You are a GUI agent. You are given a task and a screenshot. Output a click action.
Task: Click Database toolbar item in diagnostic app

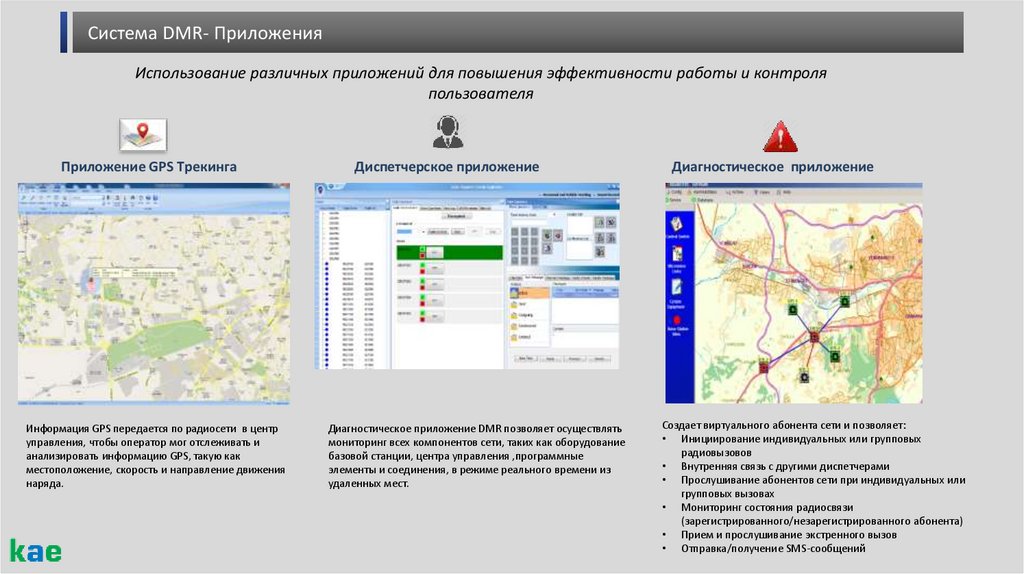point(703,199)
